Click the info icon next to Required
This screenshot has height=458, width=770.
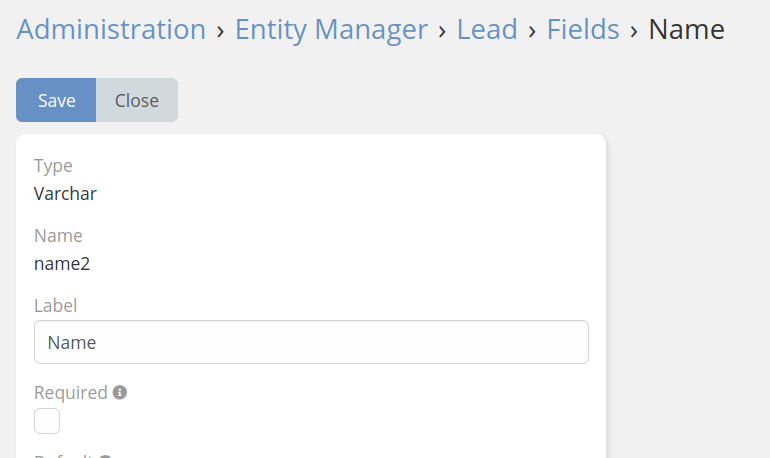click(x=120, y=393)
